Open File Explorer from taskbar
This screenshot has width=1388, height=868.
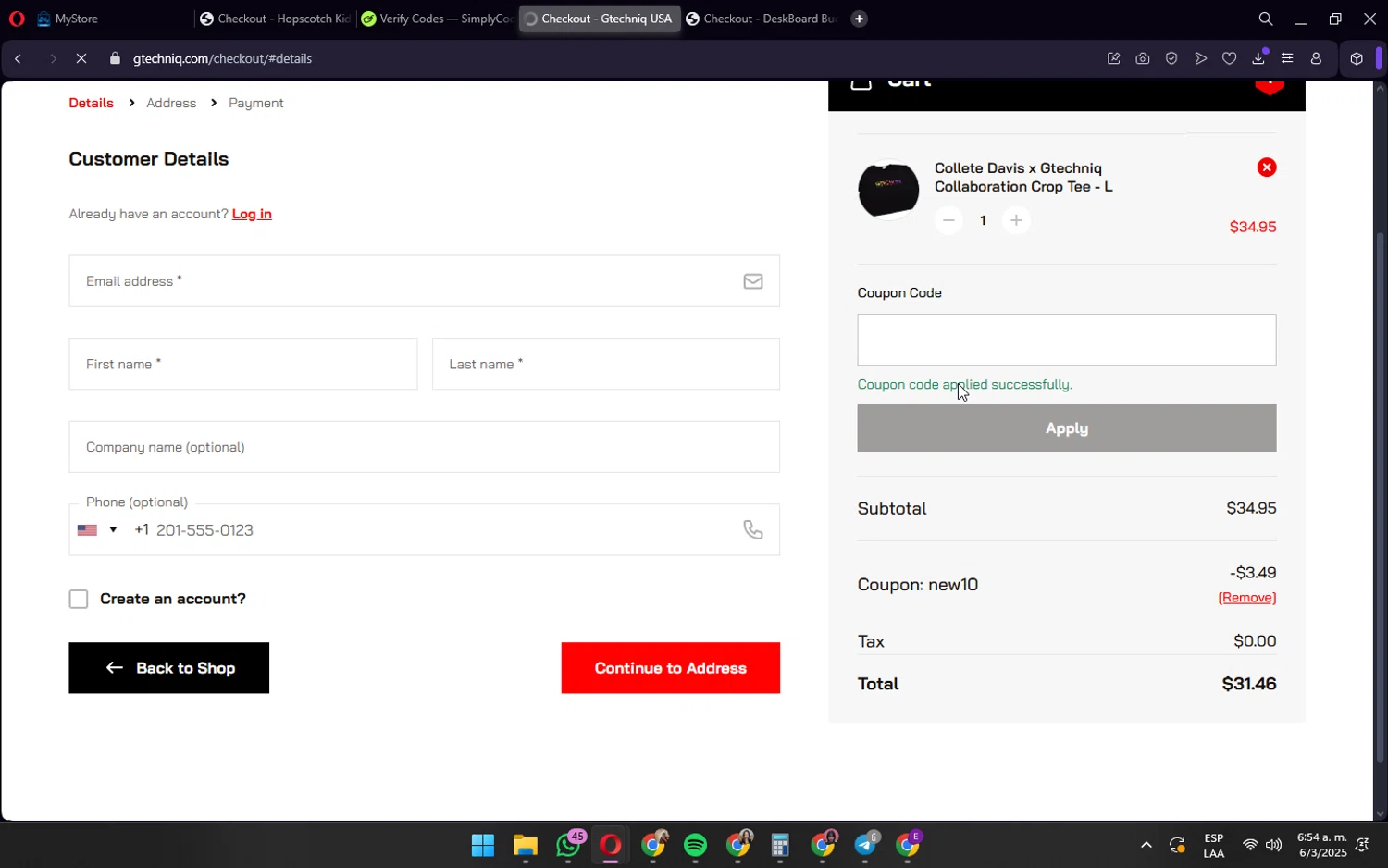[x=526, y=845]
